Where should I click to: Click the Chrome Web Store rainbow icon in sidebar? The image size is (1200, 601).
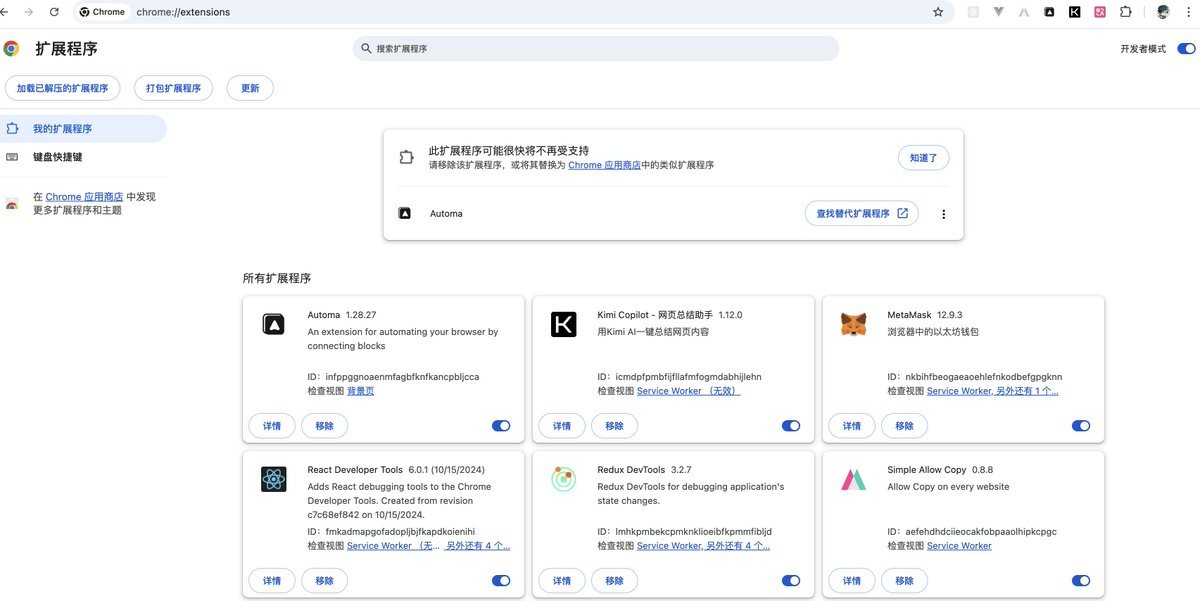point(12,204)
